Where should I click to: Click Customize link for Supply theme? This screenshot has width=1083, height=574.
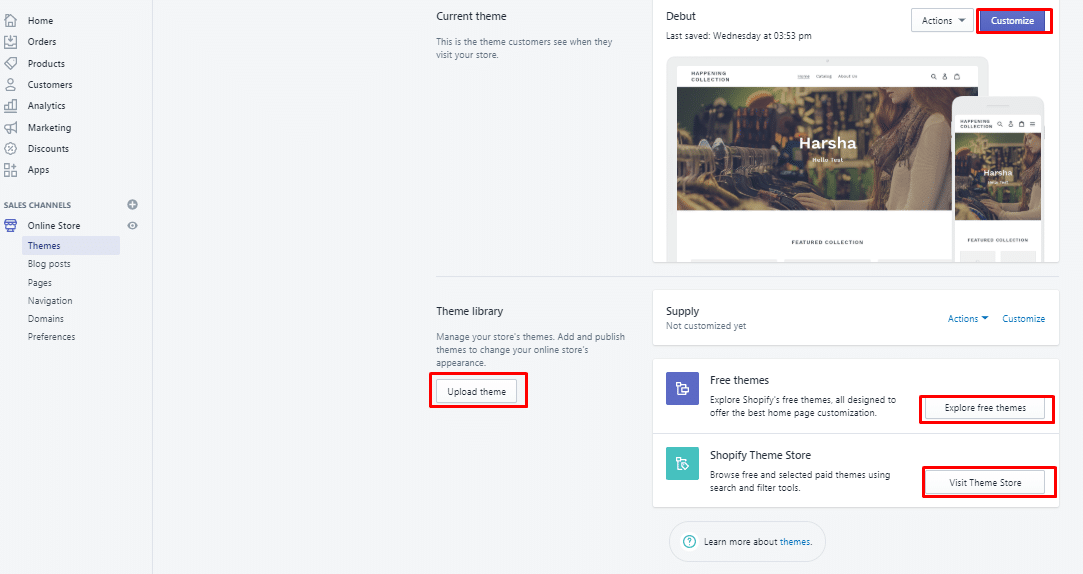1024,318
